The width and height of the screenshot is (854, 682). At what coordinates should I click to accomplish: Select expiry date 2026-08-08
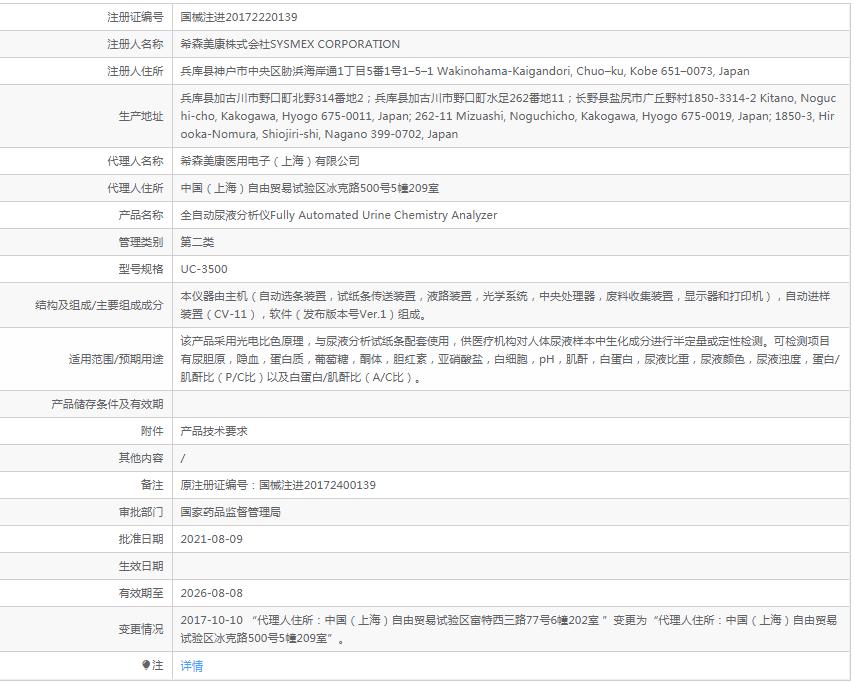pyautogui.click(x=211, y=593)
